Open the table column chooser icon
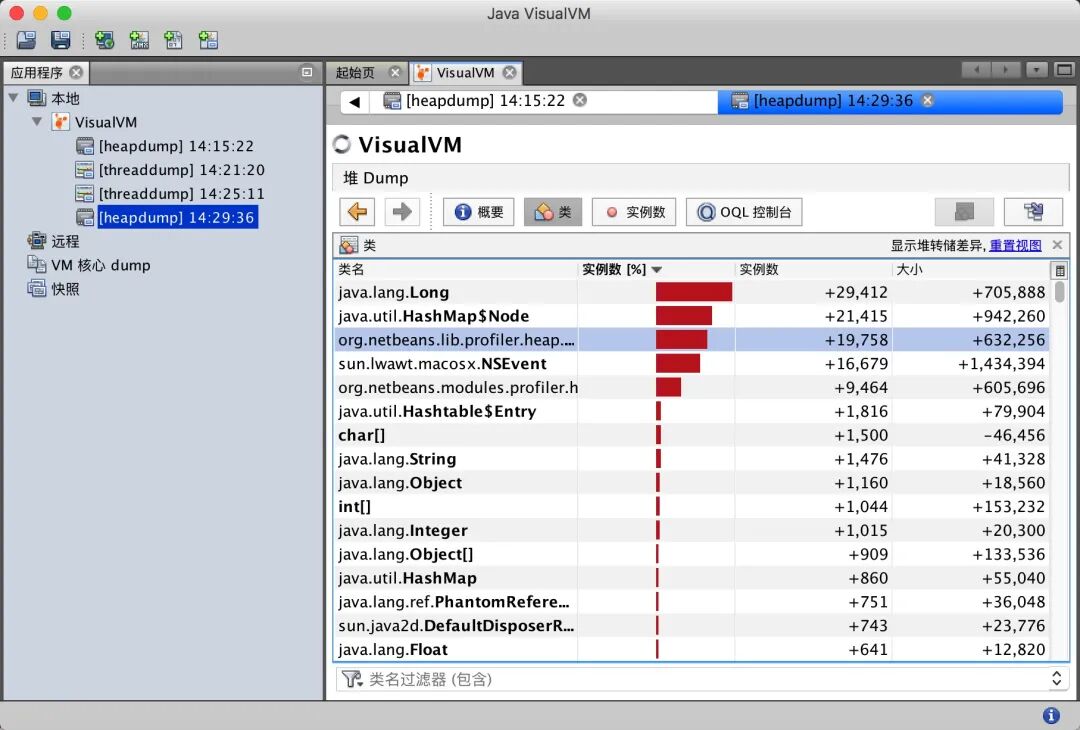This screenshot has width=1080, height=730. (1060, 270)
